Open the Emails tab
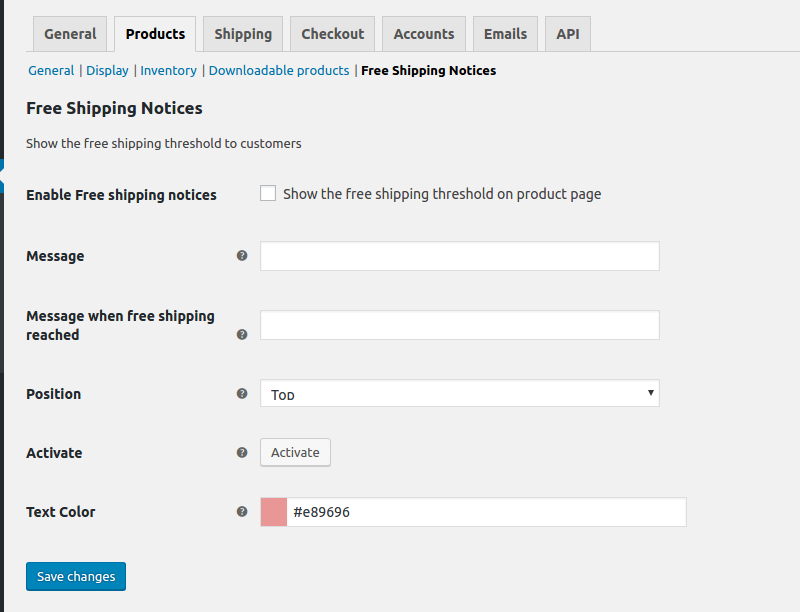Viewport: 800px width, 612px height. 506,34
